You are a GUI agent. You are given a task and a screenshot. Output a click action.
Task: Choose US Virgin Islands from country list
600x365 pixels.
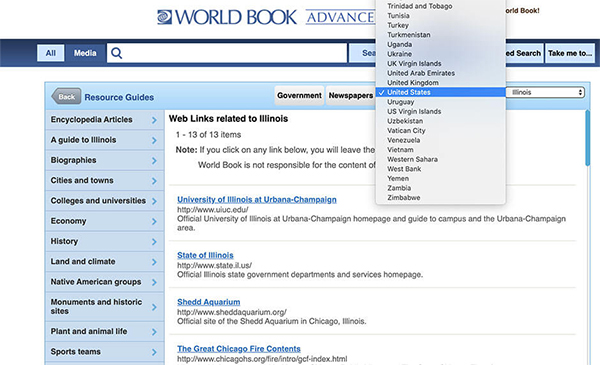click(x=441, y=112)
